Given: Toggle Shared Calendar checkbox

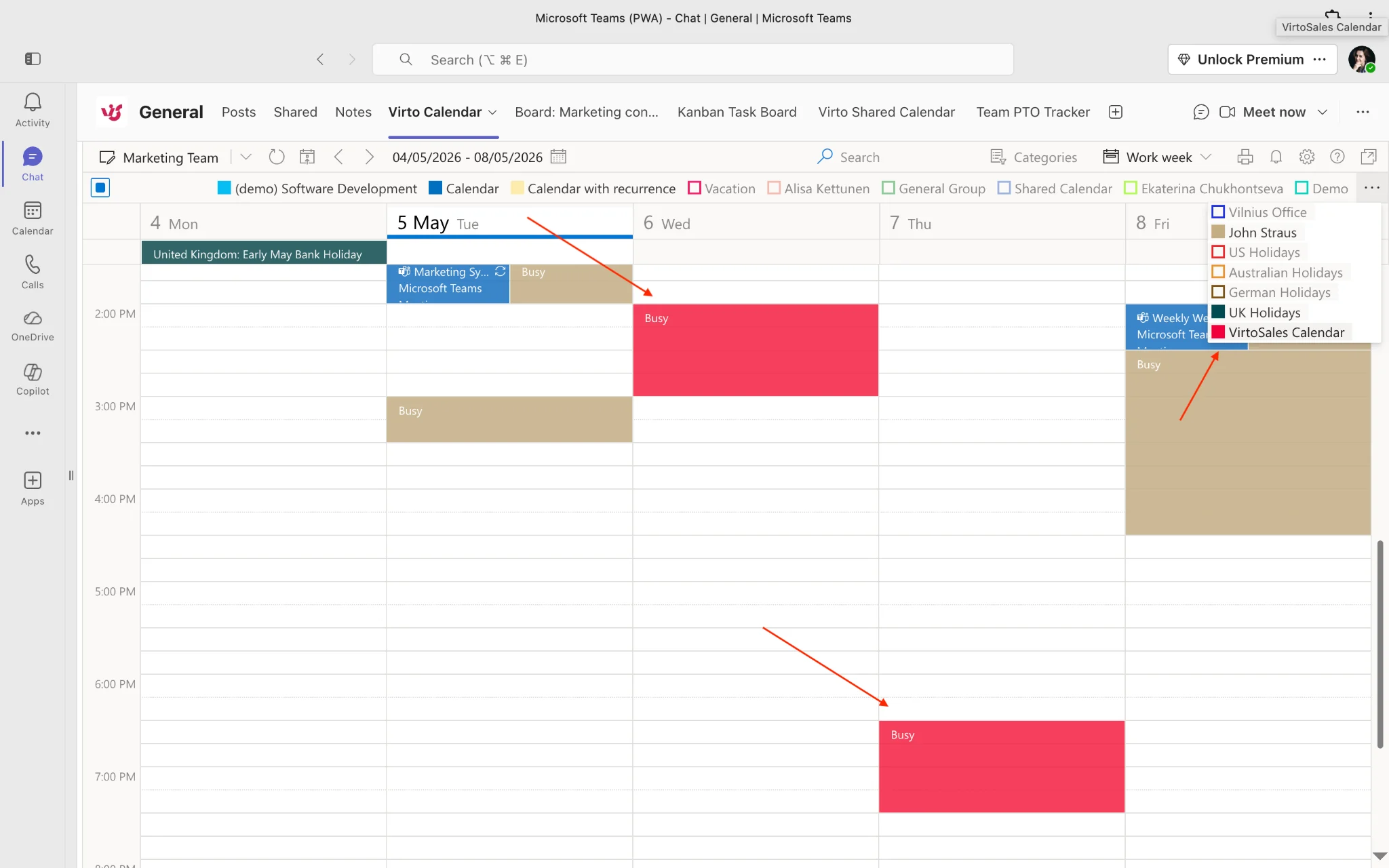Looking at the screenshot, I should pyautogui.click(x=1004, y=188).
